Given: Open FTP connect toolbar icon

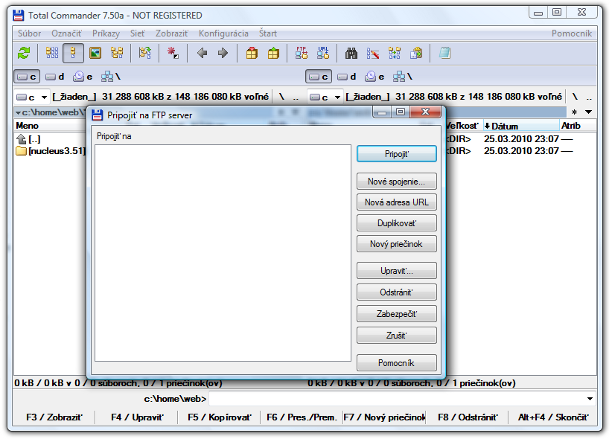Looking at the screenshot, I should (x=301, y=53).
